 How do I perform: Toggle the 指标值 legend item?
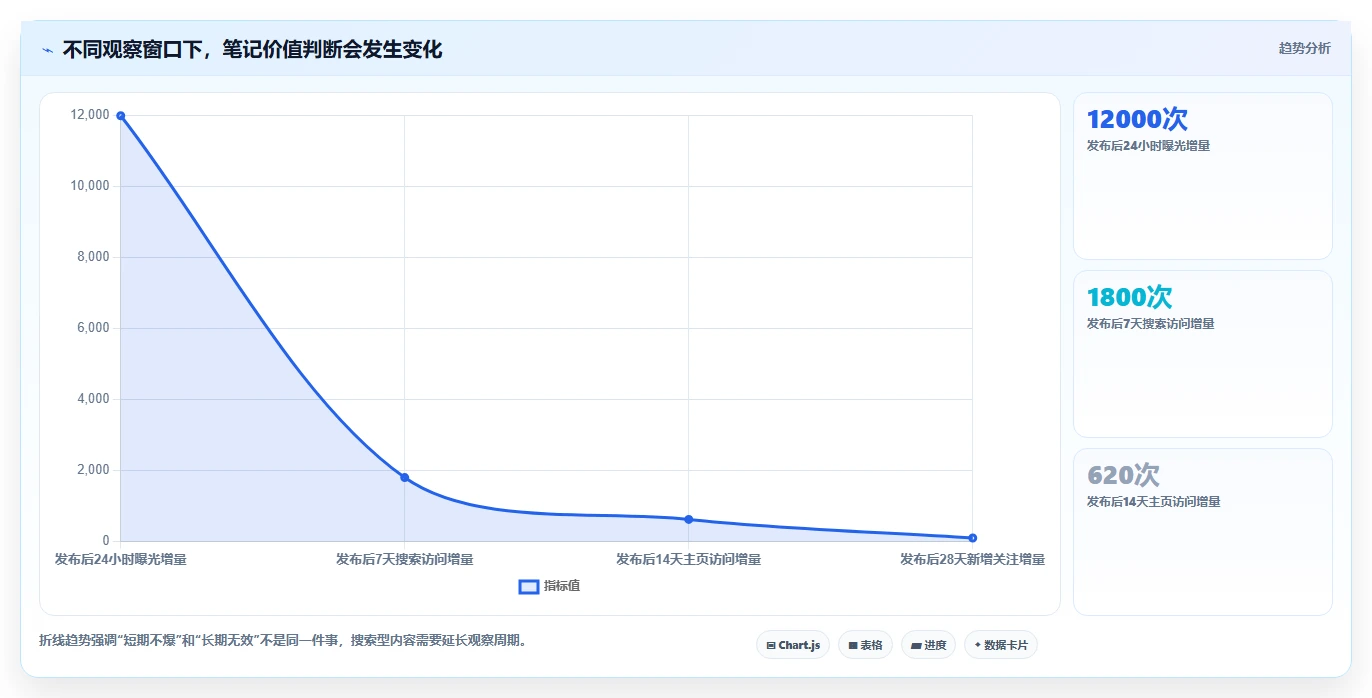(549, 586)
